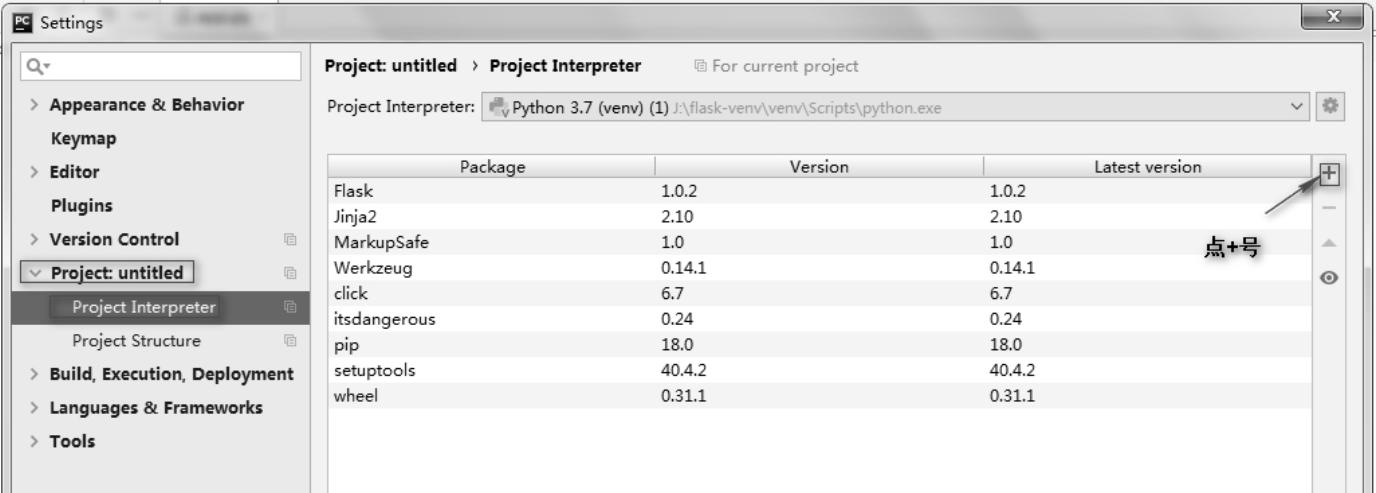Click the Latest version column header
Screen dimensions: 1376x493
click(x=1147, y=167)
